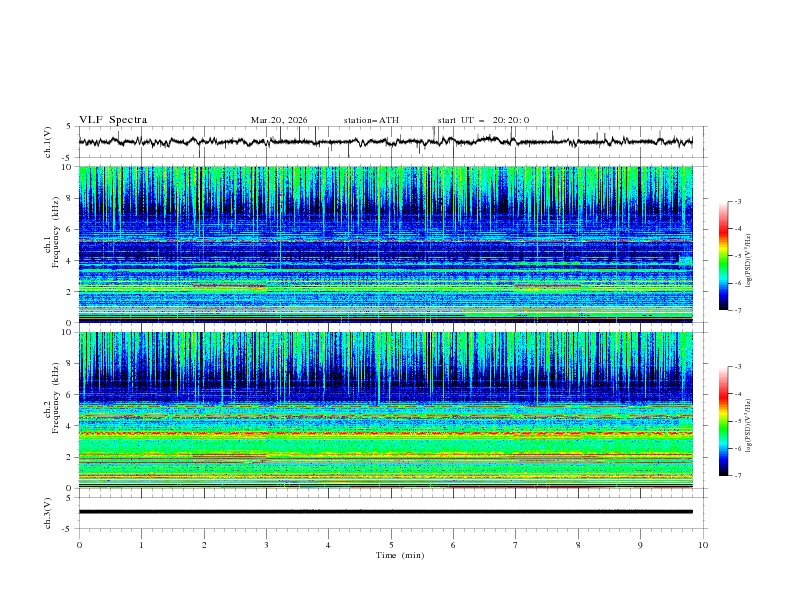Click the "3" tick on the time axis
Viewport: 792px width, 612px height.
tap(266, 545)
